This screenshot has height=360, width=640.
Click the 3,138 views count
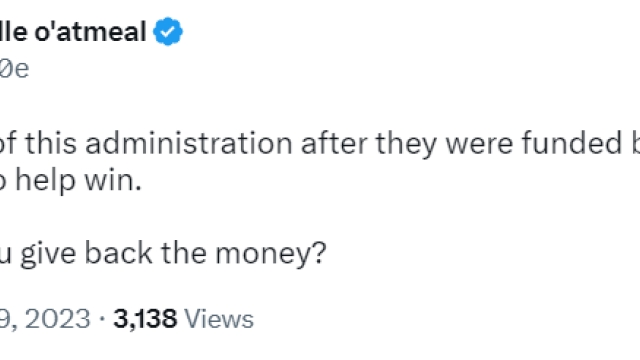[x=145, y=318]
